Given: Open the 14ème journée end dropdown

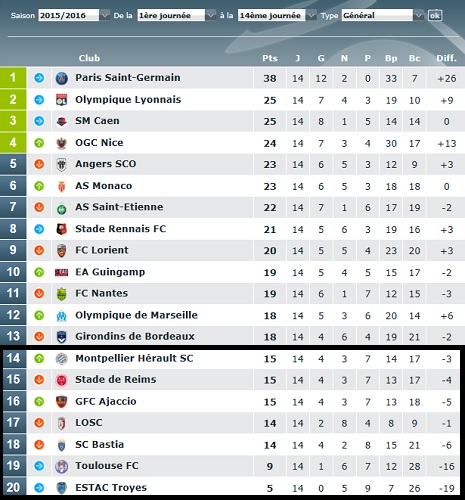Looking at the screenshot, I should pyautogui.click(x=277, y=15).
